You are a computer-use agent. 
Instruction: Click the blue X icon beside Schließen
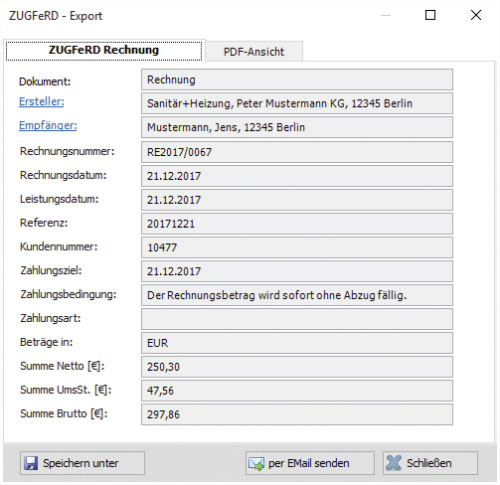point(394,463)
